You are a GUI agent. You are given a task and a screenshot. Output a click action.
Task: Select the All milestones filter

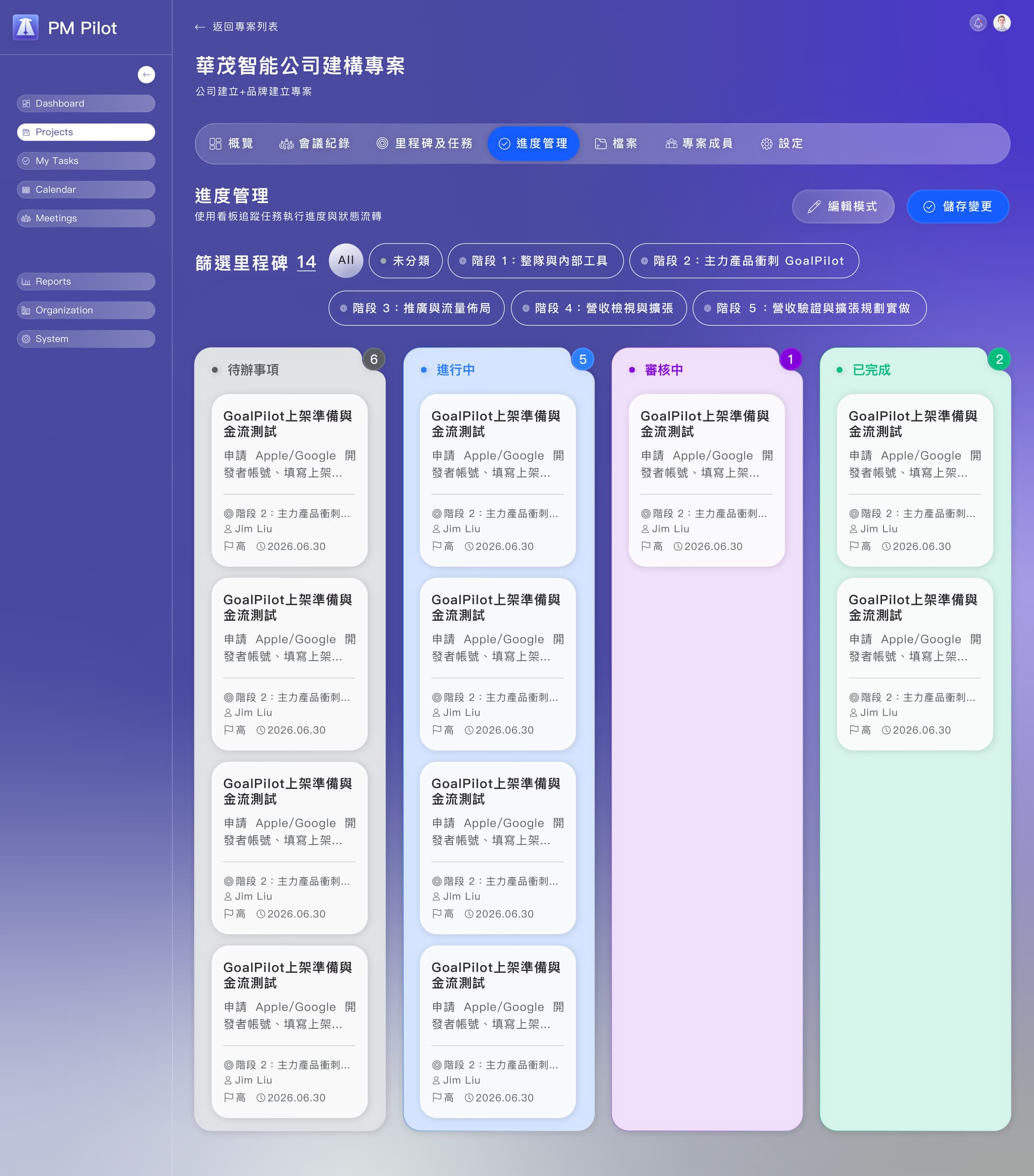[x=345, y=261]
